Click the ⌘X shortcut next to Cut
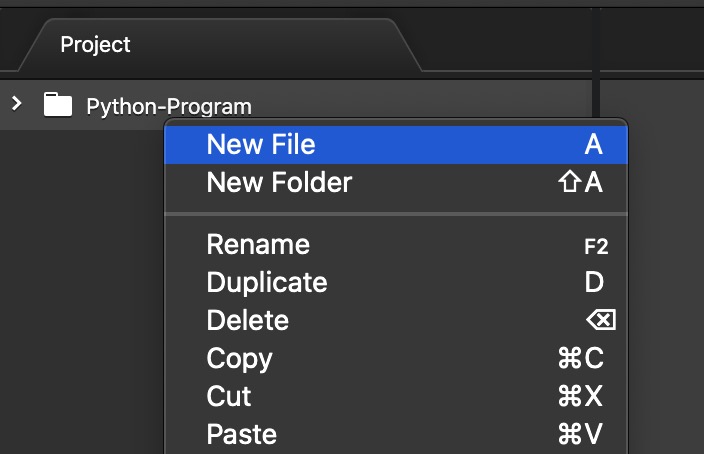 [x=580, y=397]
